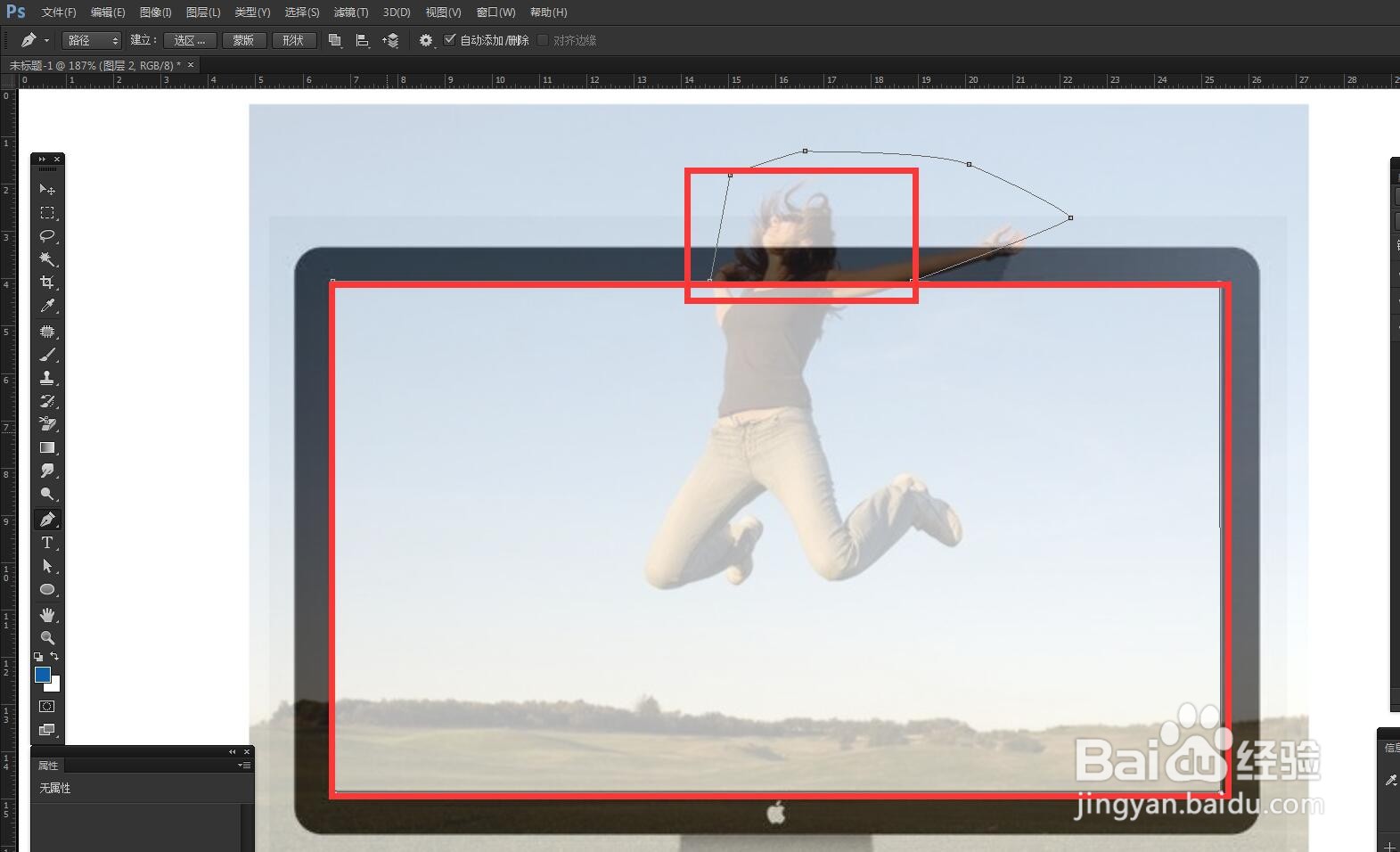The width and height of the screenshot is (1400, 852).
Task: Click the rightmost path anchor point near the hand
Action: [x=1070, y=217]
